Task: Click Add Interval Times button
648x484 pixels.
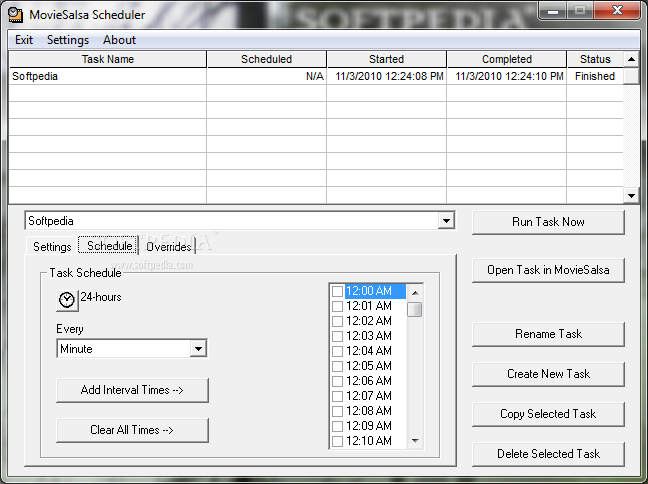Action: [x=132, y=390]
